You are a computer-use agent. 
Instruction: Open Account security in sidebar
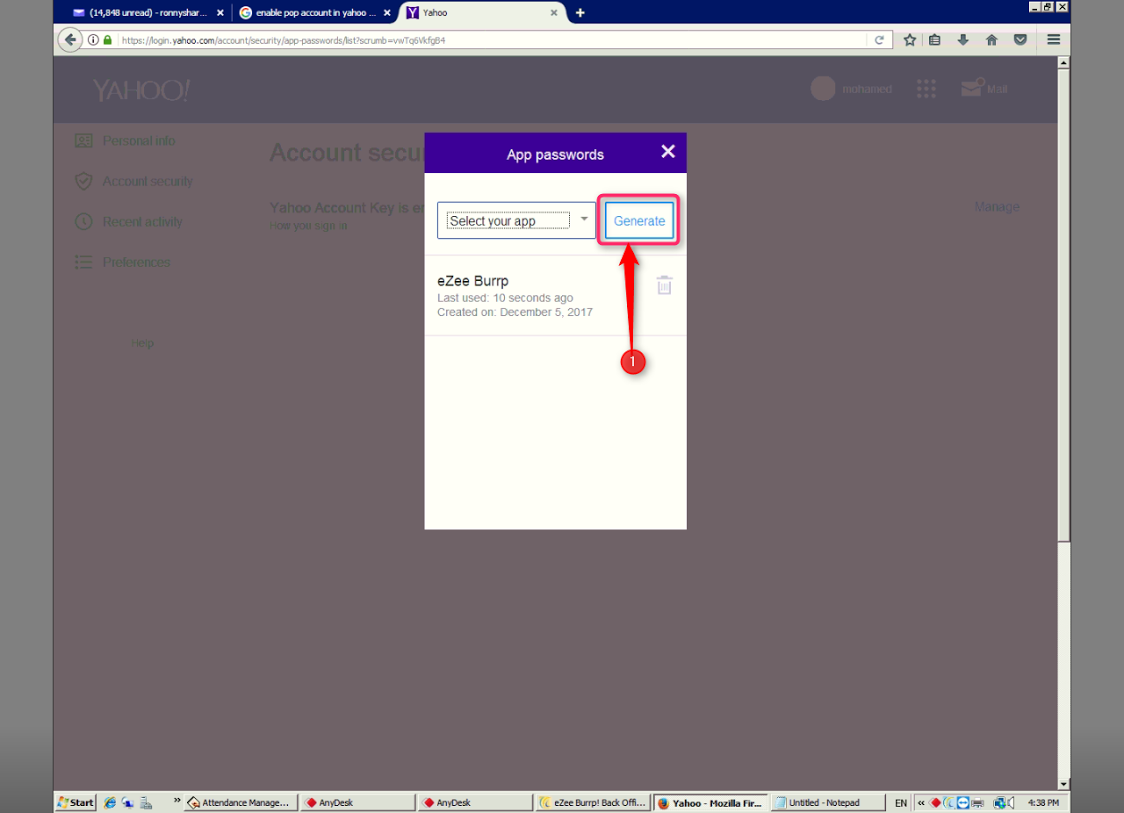click(x=147, y=181)
